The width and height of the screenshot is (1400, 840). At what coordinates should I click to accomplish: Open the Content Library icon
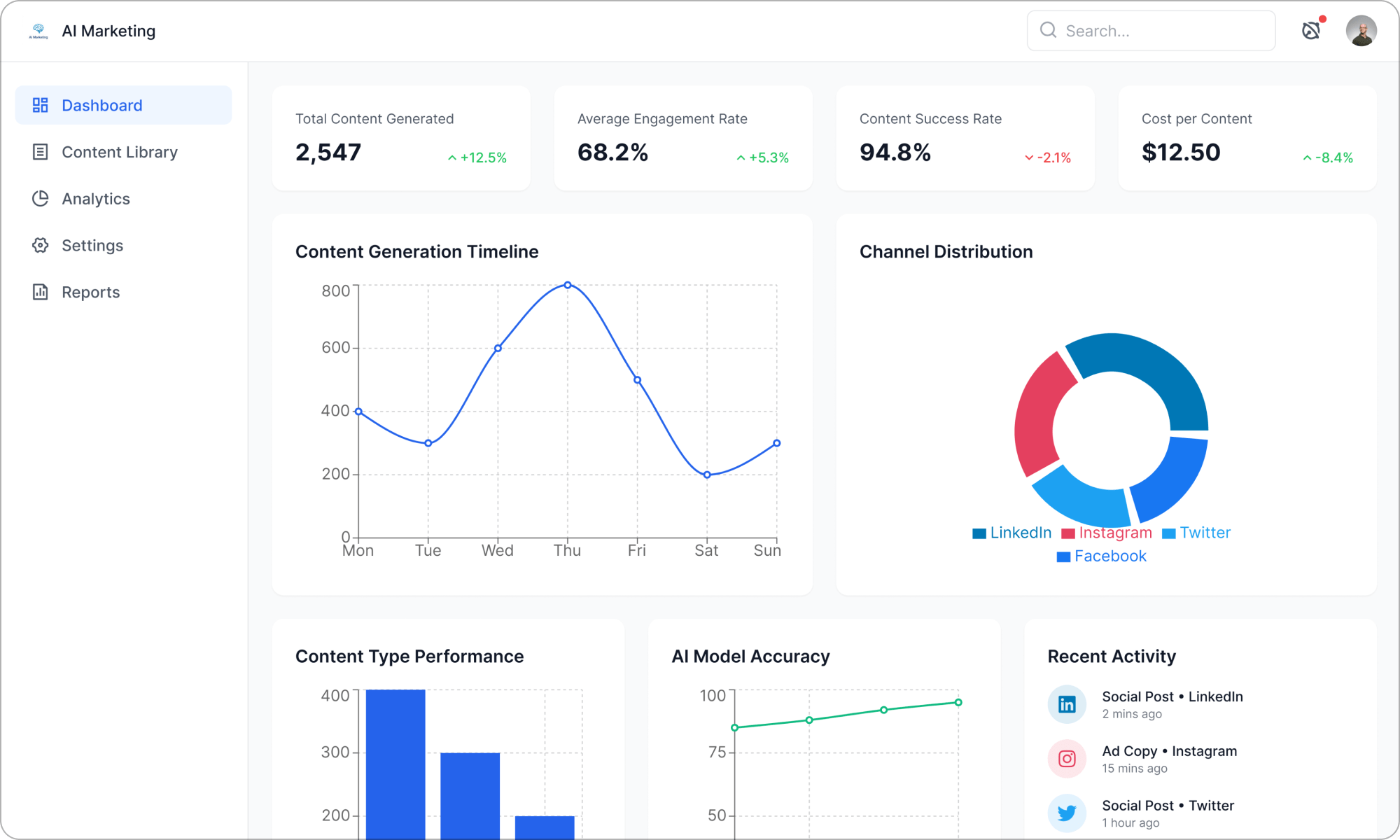tap(40, 152)
